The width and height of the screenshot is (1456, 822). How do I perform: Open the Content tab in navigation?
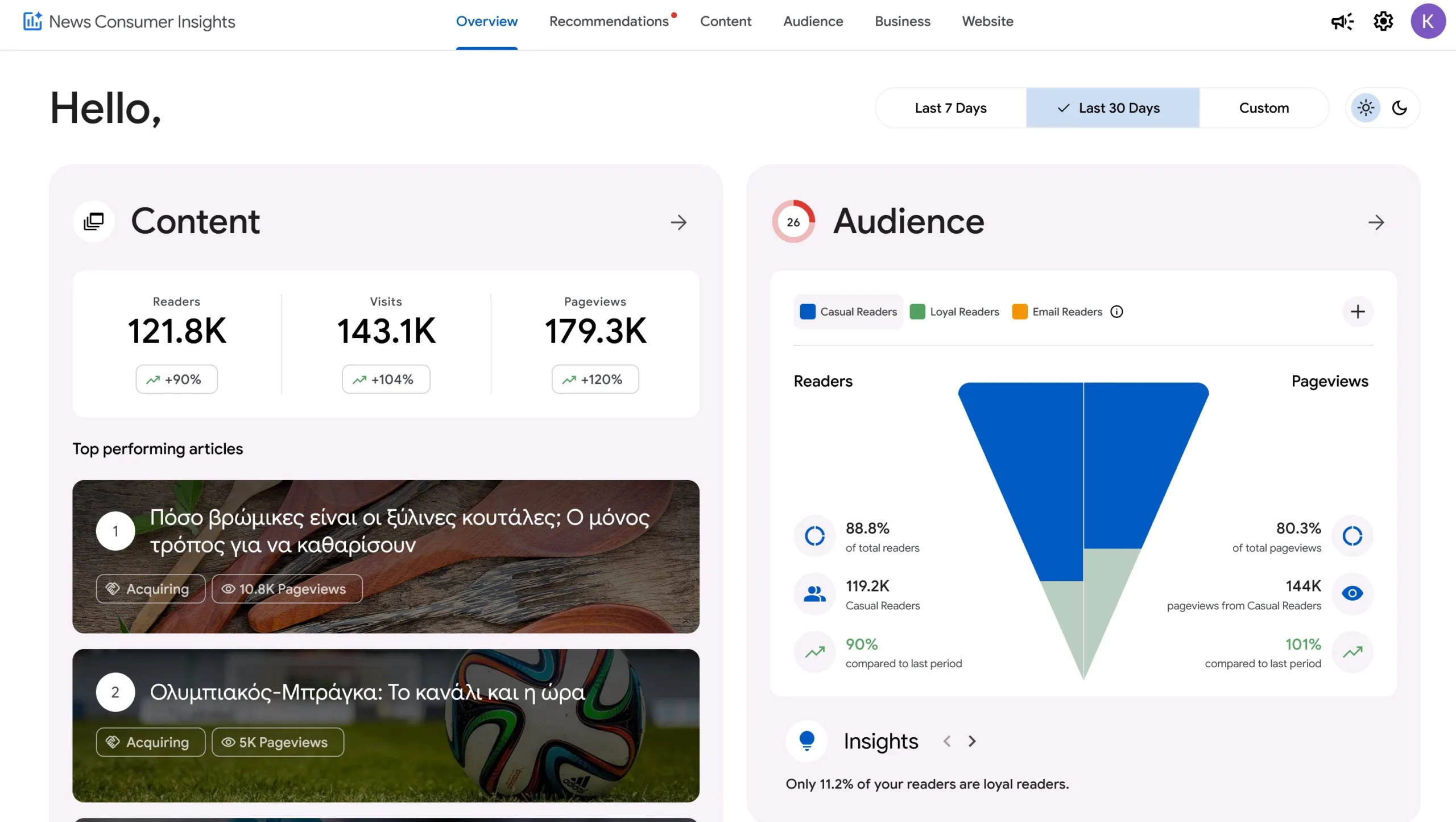point(725,22)
